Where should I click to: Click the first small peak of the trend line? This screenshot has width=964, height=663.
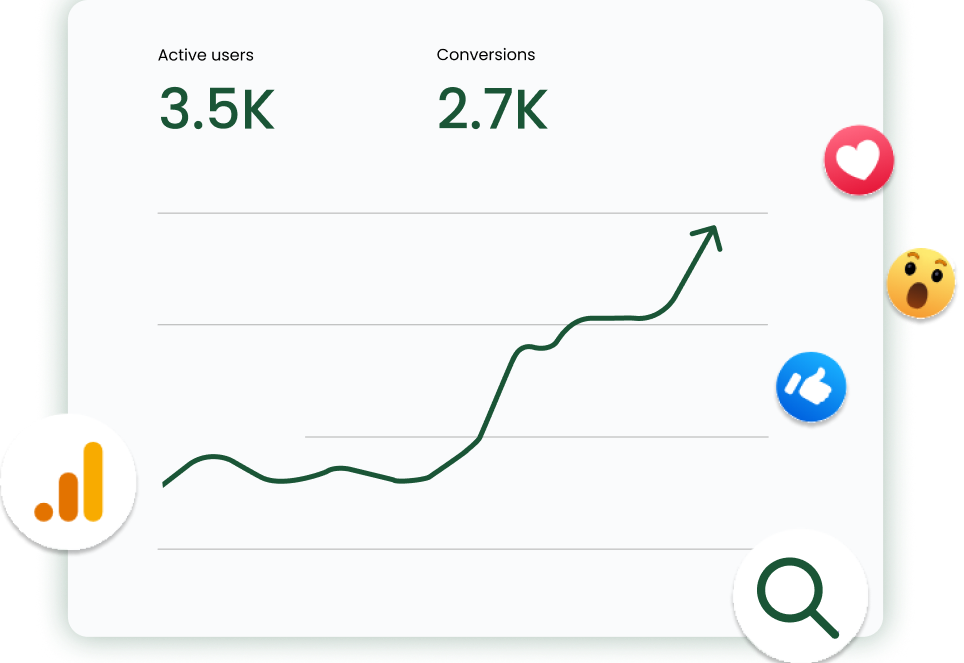(213, 456)
